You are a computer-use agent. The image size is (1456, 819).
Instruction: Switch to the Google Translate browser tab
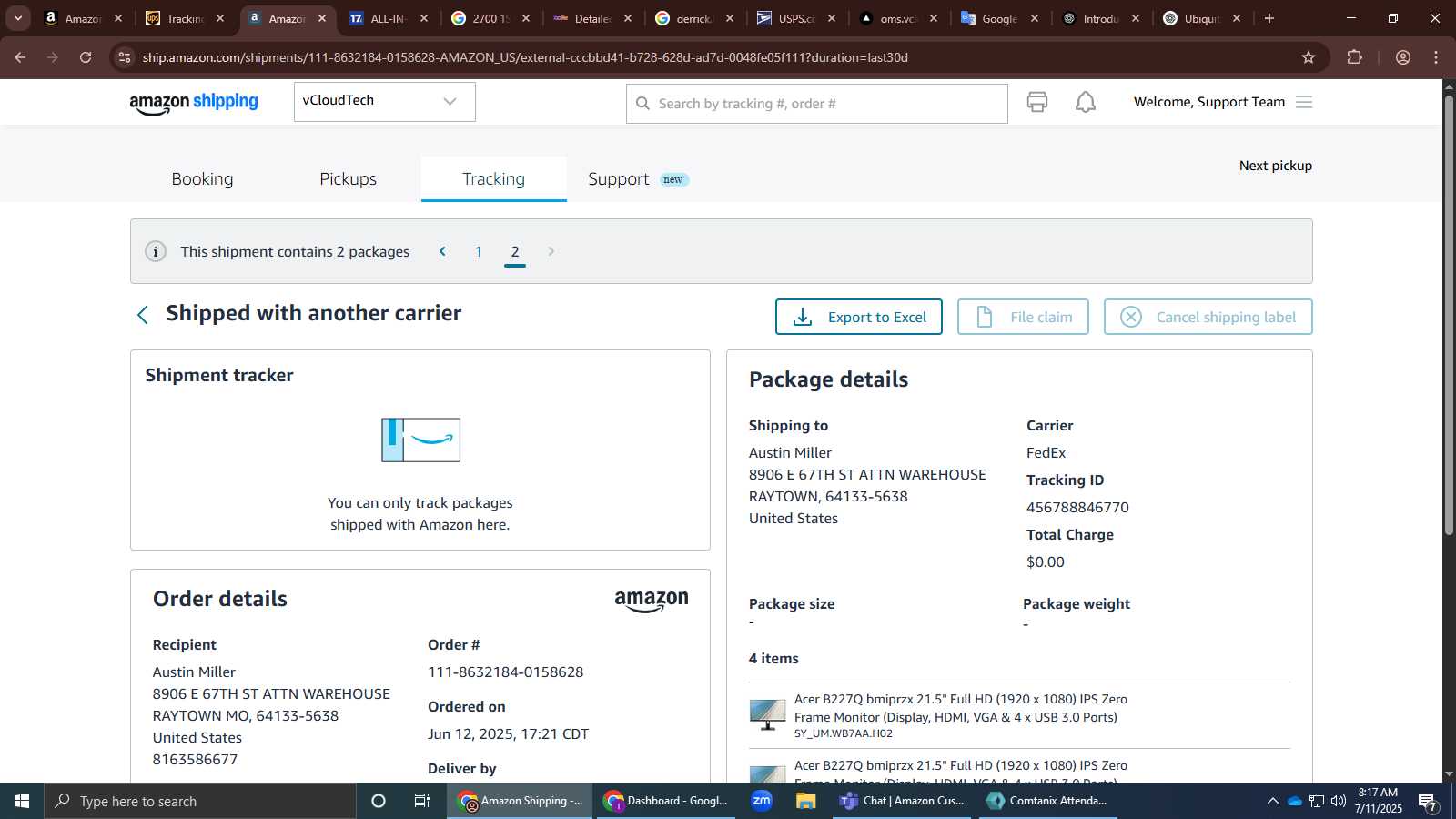(999, 18)
